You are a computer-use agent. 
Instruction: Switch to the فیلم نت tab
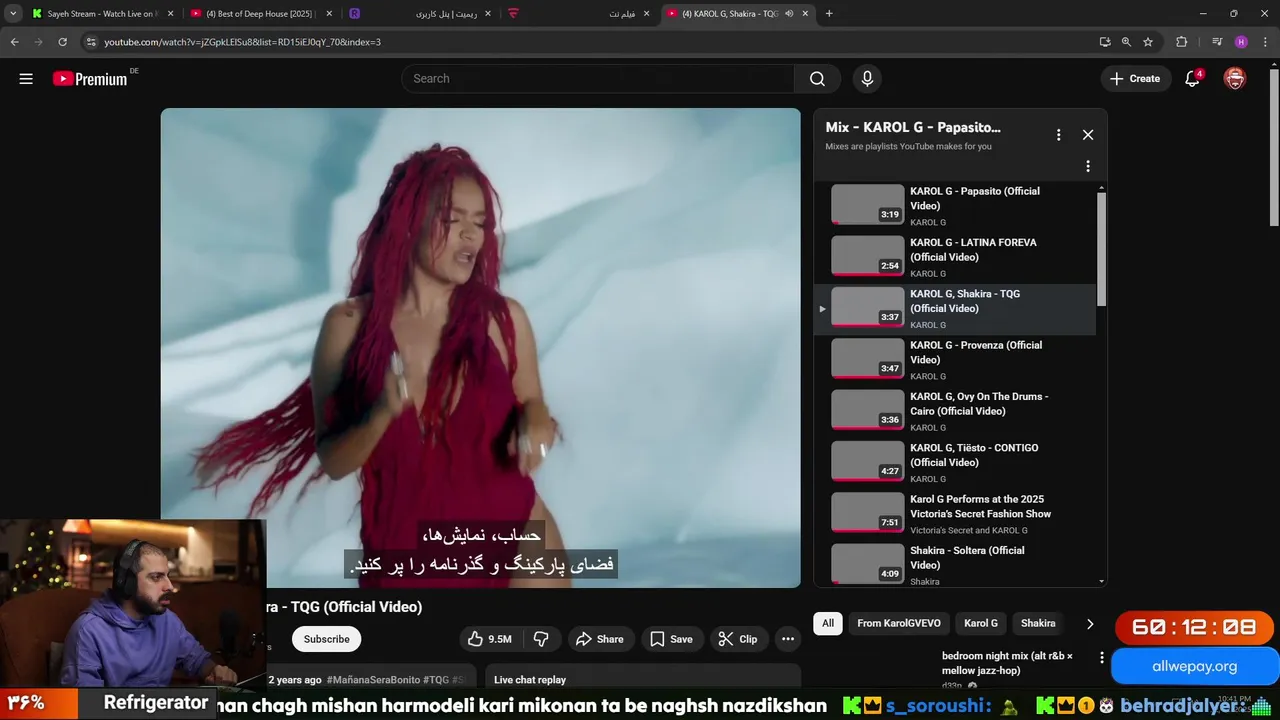580,14
